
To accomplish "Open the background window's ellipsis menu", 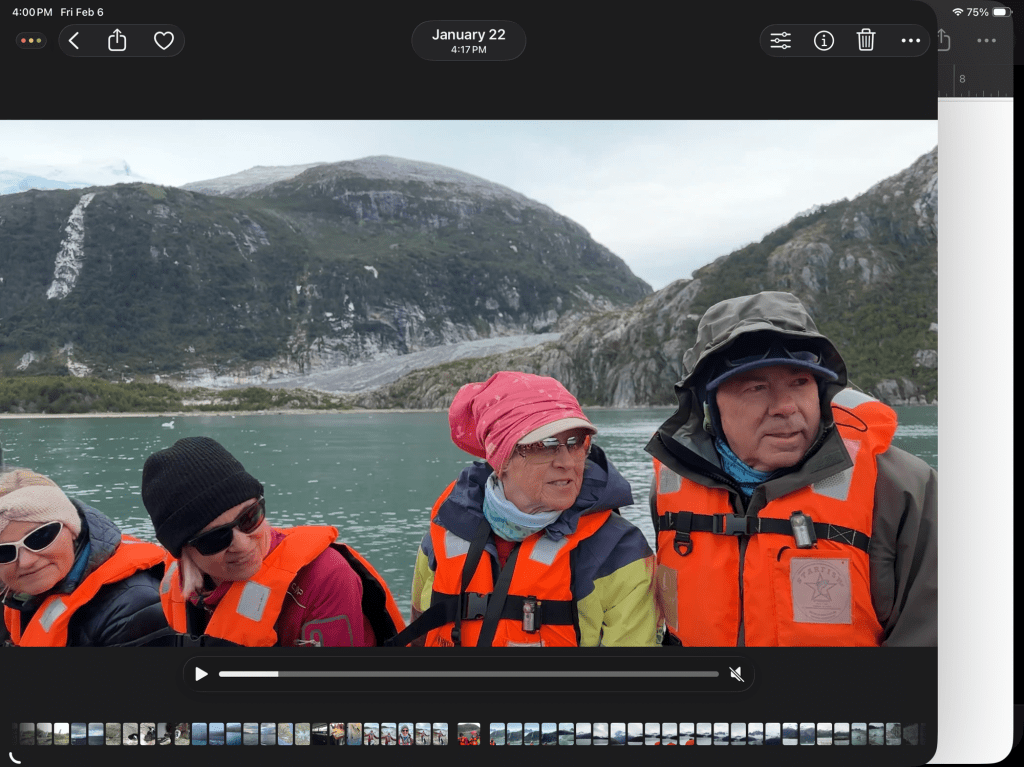I will coord(986,41).
